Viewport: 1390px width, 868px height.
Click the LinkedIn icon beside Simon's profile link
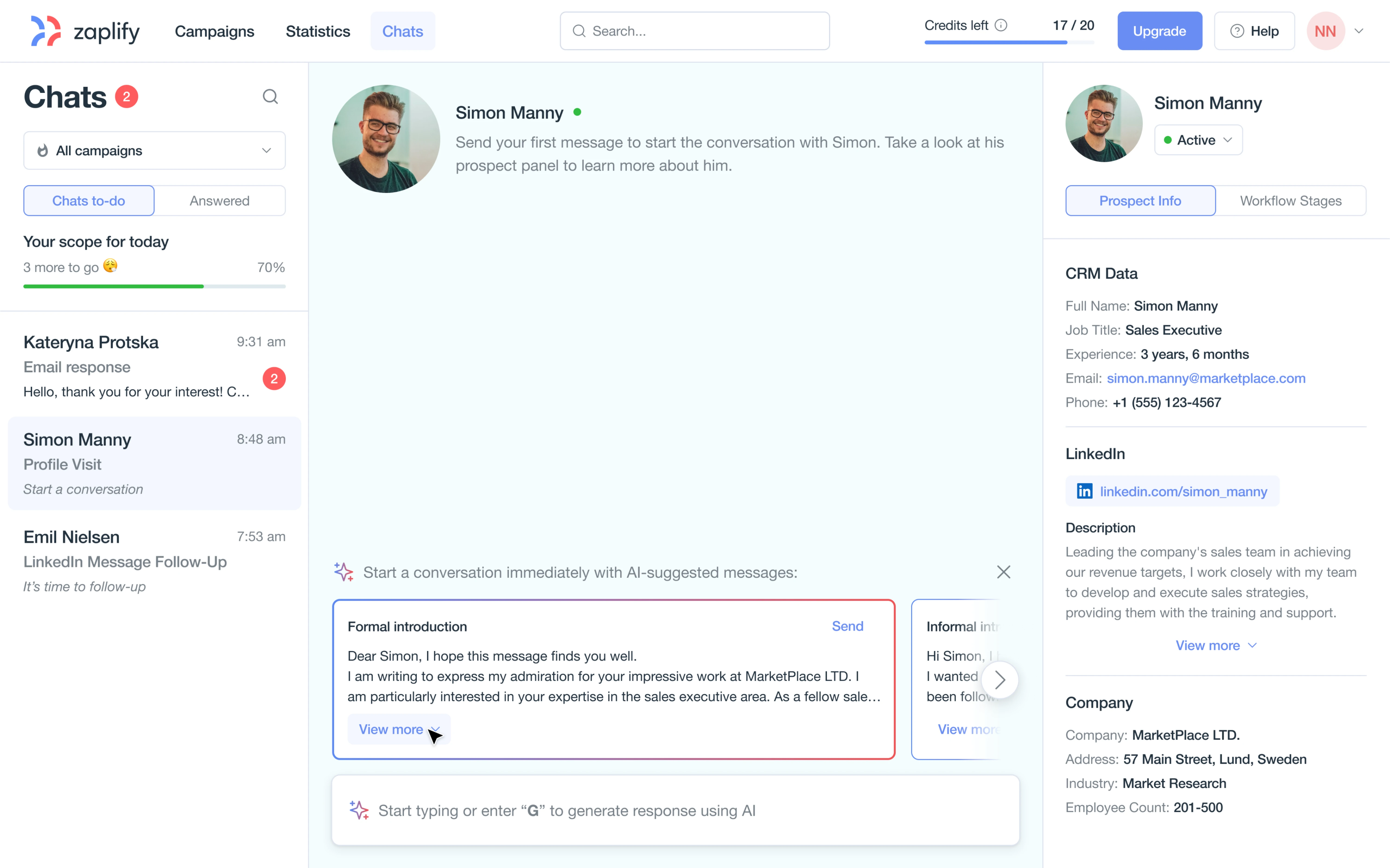tap(1085, 491)
